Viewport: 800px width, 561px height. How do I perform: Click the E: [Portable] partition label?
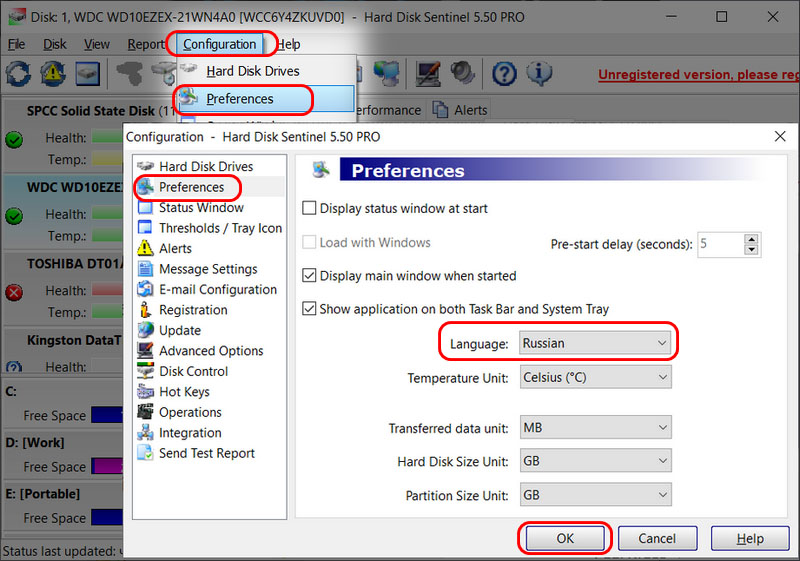pyautogui.click(x=42, y=494)
